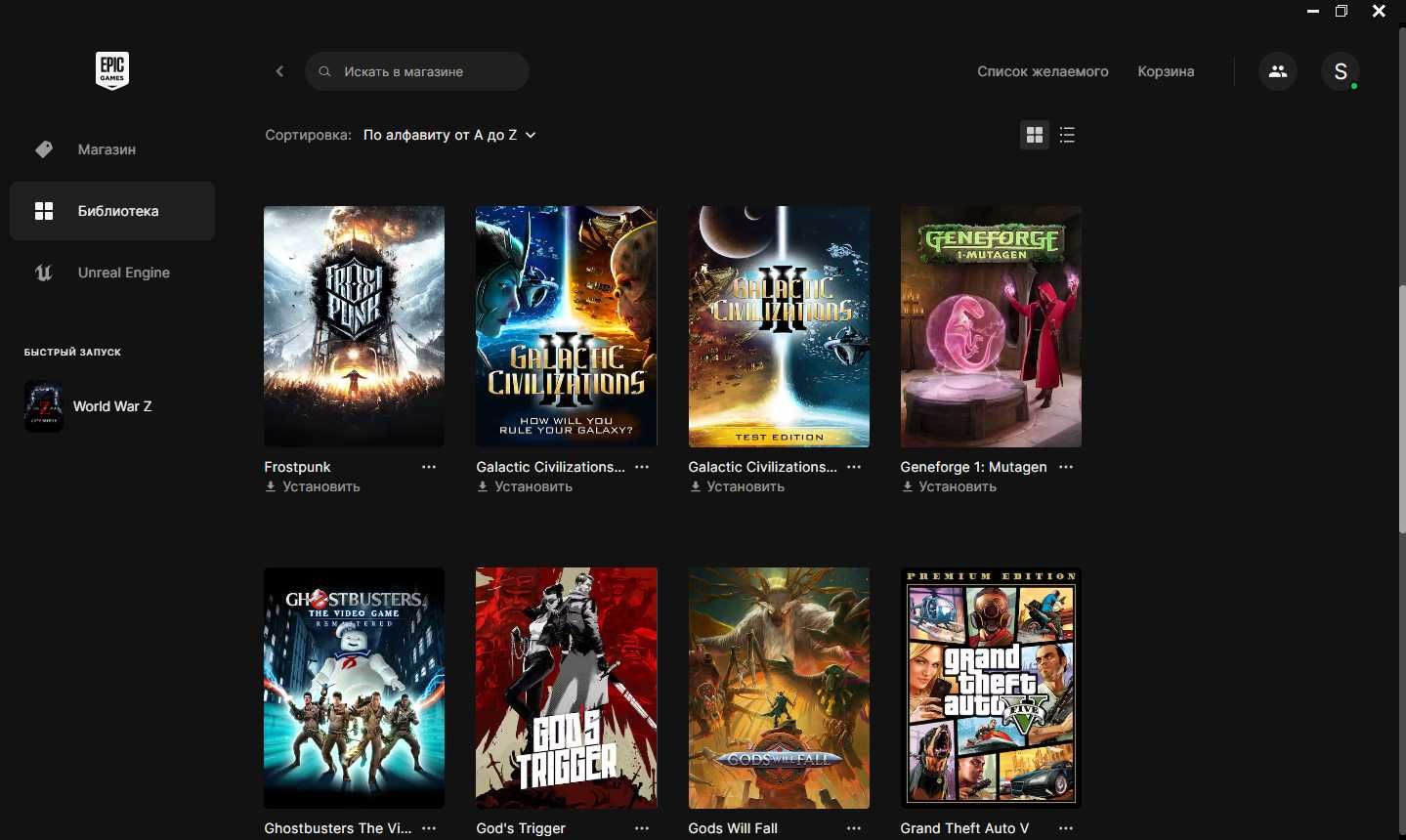Open Список желаемого
Viewport: 1406px width, 840px height.
click(1043, 71)
